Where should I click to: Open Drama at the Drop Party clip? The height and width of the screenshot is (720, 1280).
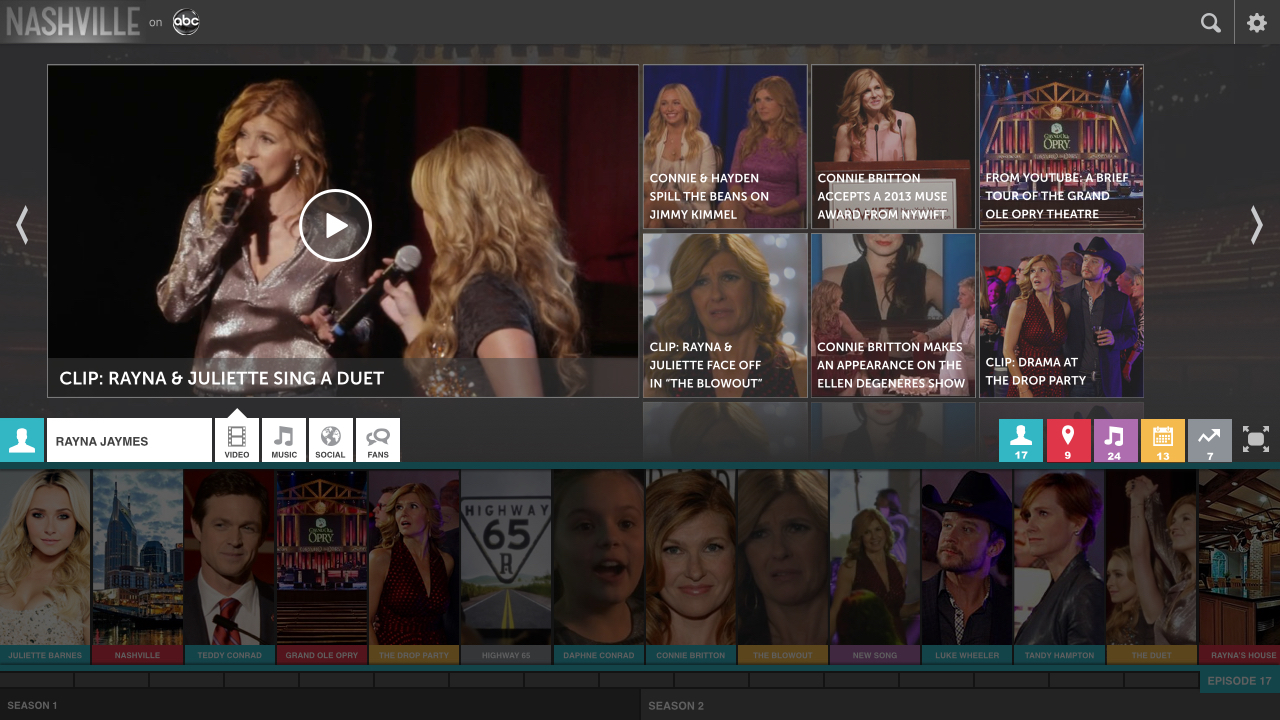coord(1061,315)
